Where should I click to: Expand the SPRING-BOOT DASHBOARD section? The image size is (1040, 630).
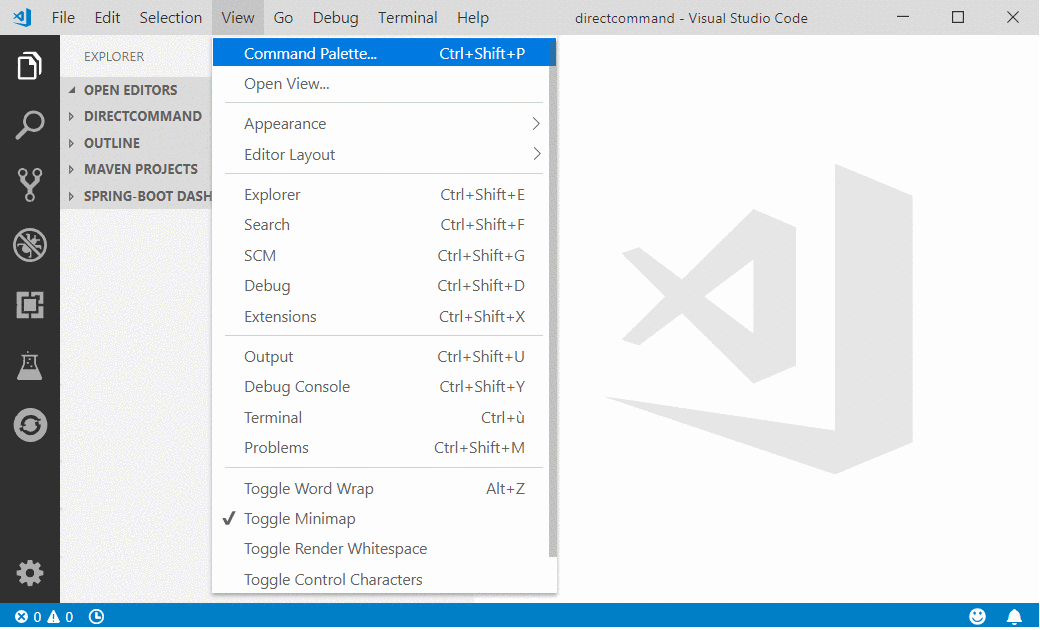coord(136,196)
